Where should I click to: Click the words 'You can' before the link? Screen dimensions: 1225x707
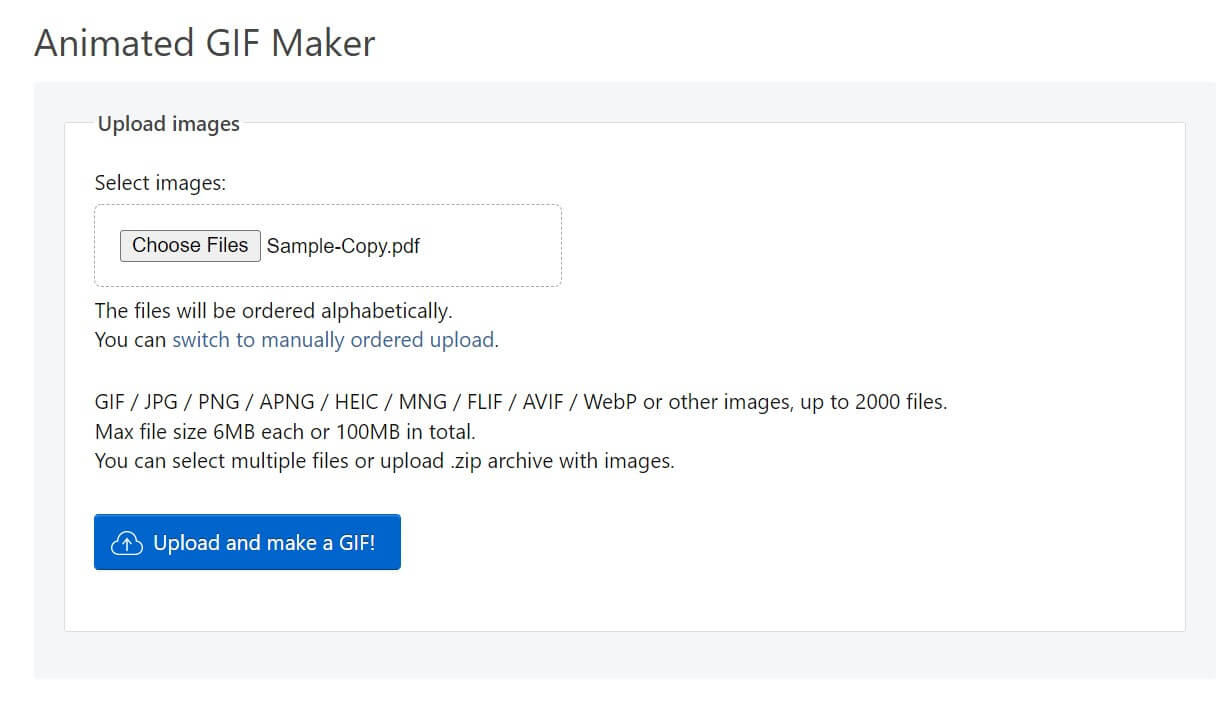point(130,340)
